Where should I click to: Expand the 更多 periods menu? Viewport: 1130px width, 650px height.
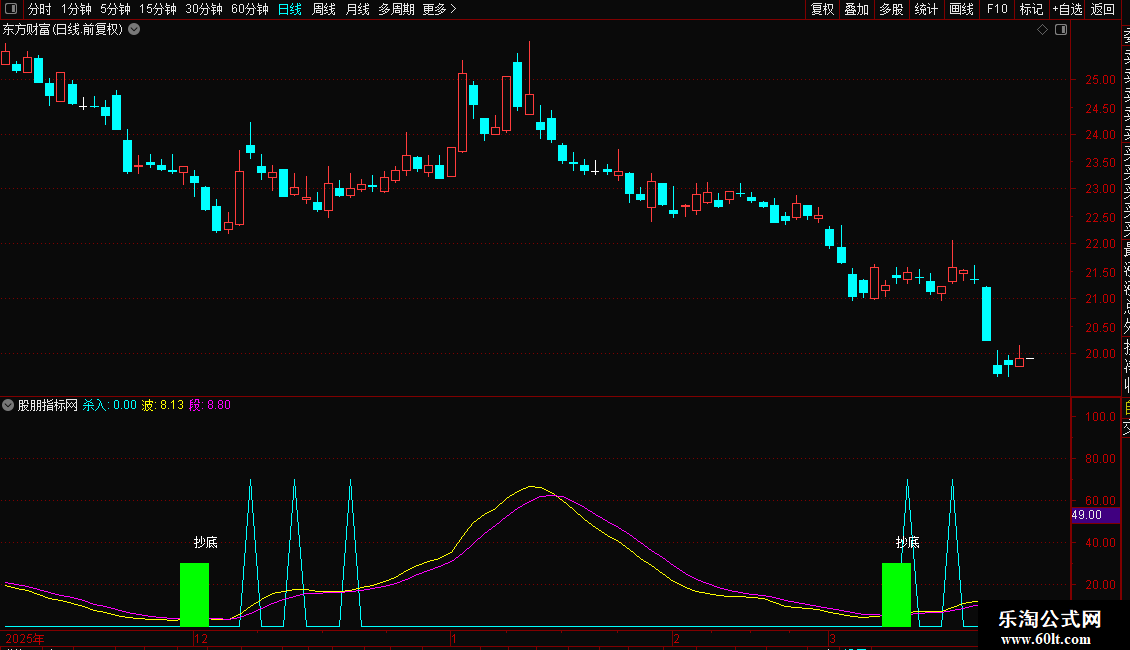(x=439, y=9)
